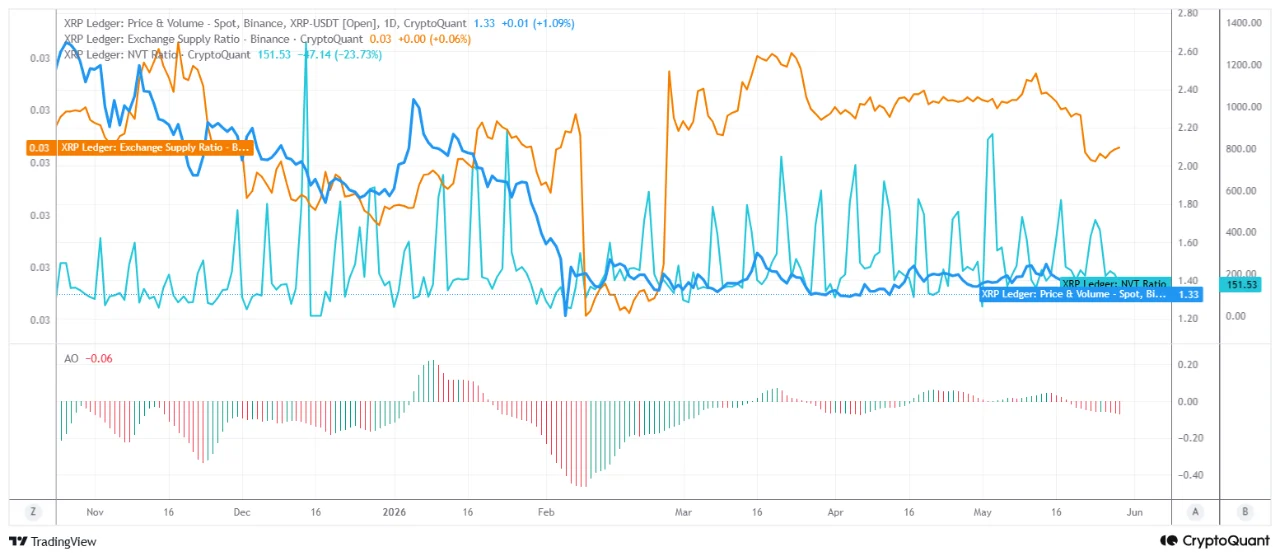Open the CryptoQuant logo link

(1213, 541)
